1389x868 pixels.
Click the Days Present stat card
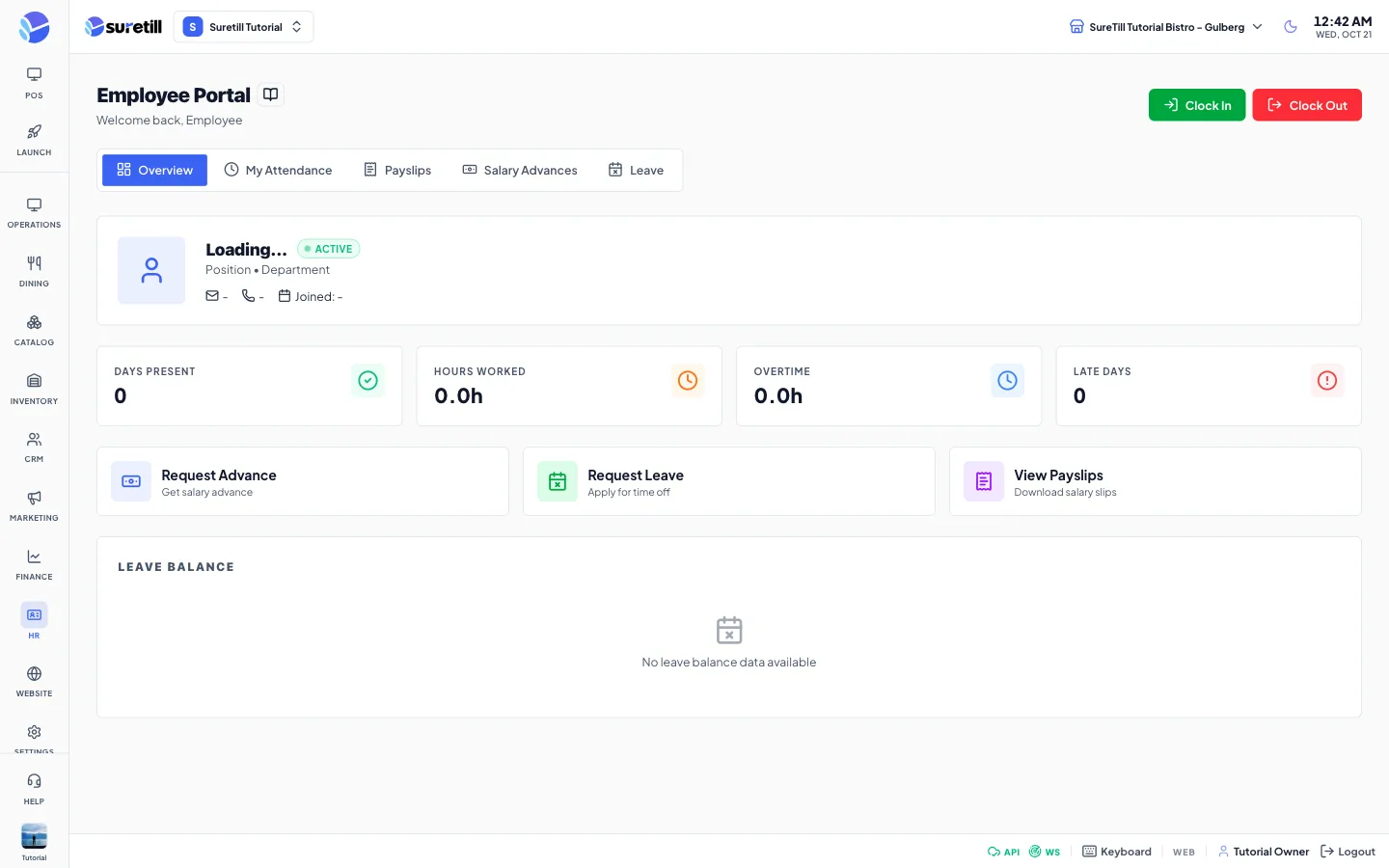249,386
